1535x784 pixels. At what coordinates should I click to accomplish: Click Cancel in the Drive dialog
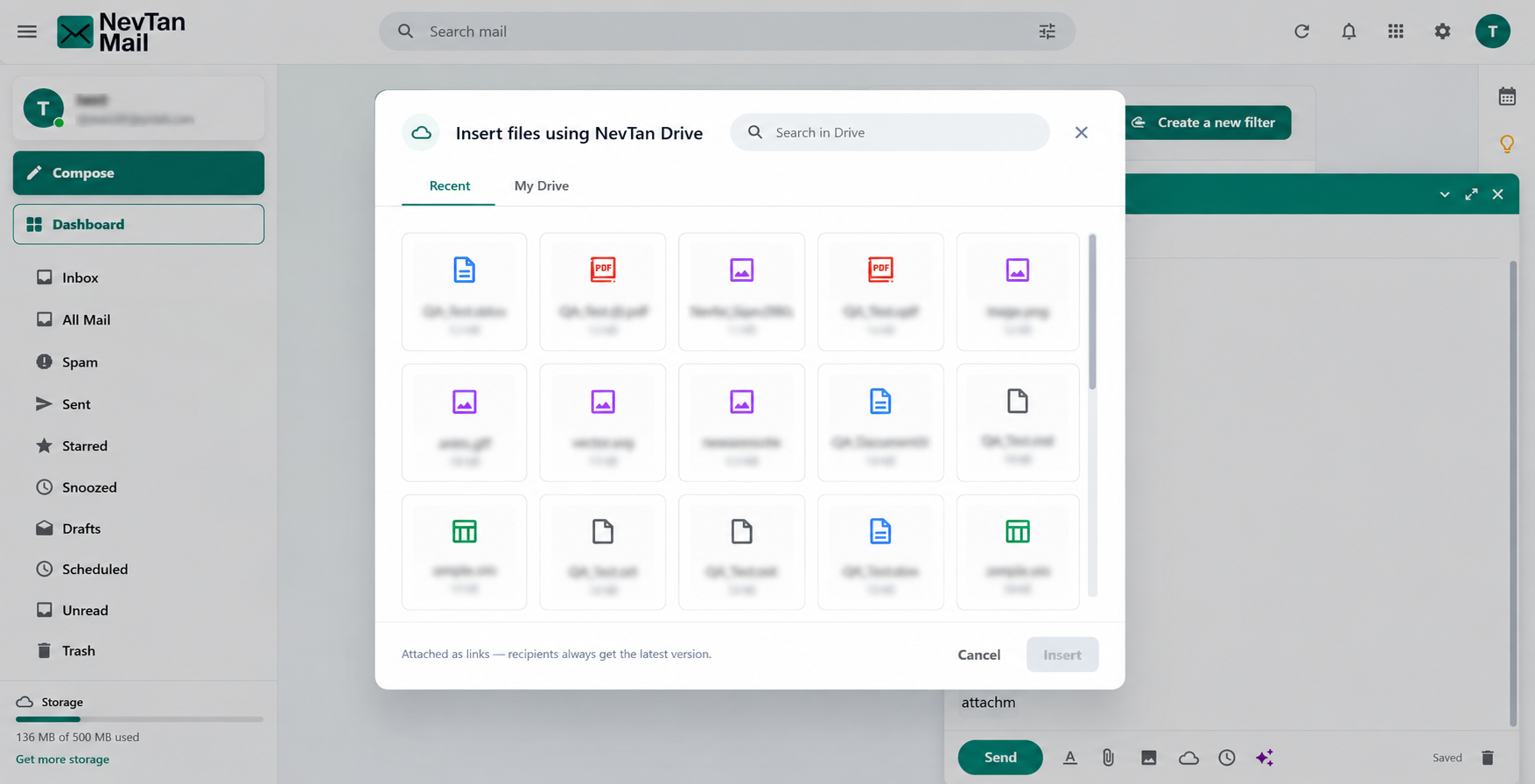(x=978, y=654)
